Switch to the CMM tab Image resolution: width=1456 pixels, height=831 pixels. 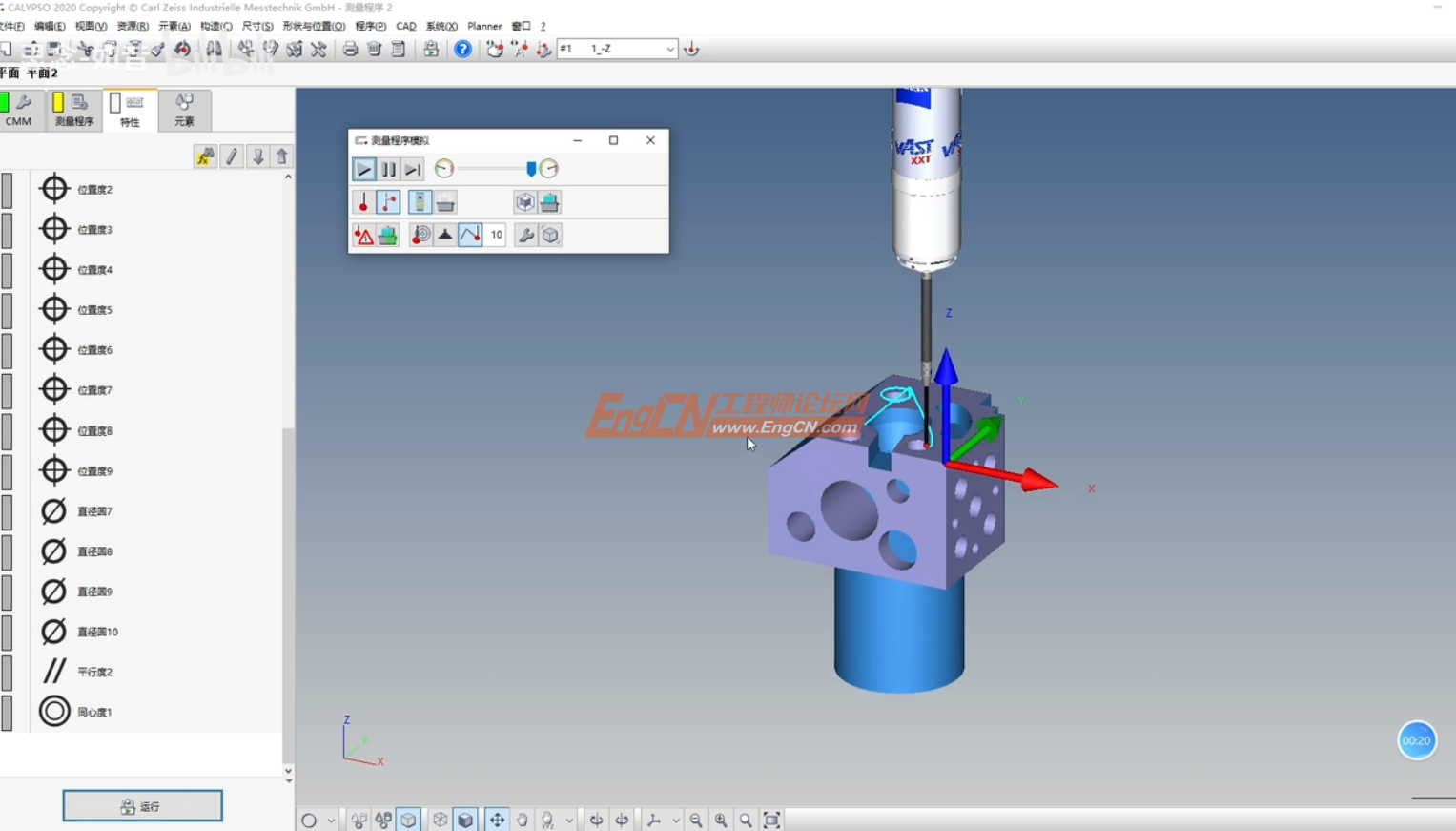(x=18, y=110)
